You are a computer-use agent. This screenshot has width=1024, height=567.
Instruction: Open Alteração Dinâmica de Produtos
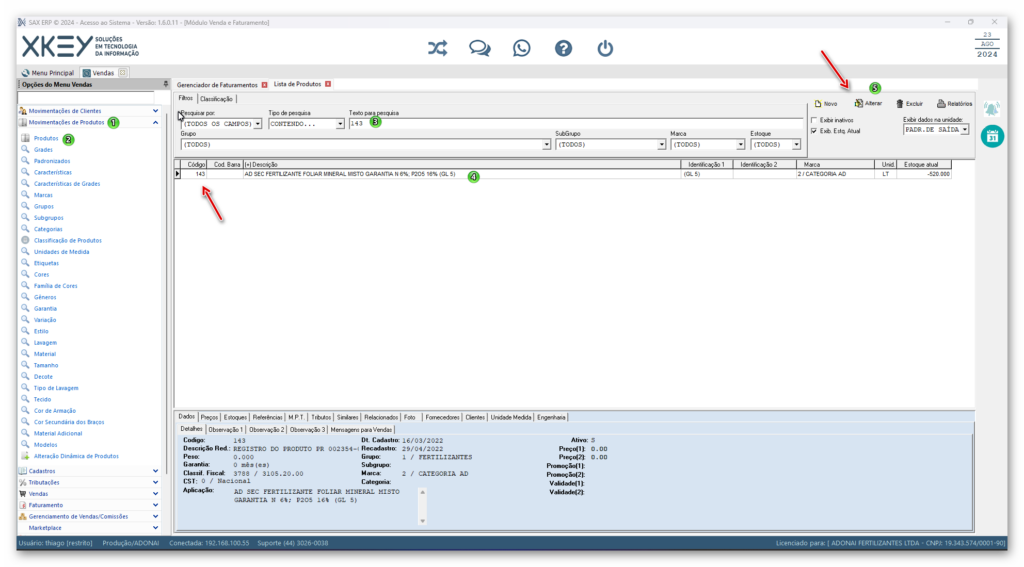click(76, 456)
